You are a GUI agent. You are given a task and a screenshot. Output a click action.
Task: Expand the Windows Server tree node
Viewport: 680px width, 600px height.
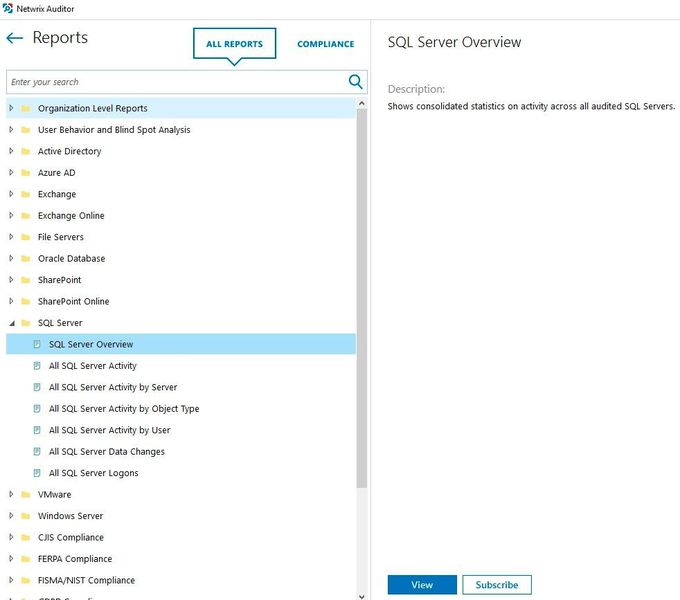(x=11, y=515)
